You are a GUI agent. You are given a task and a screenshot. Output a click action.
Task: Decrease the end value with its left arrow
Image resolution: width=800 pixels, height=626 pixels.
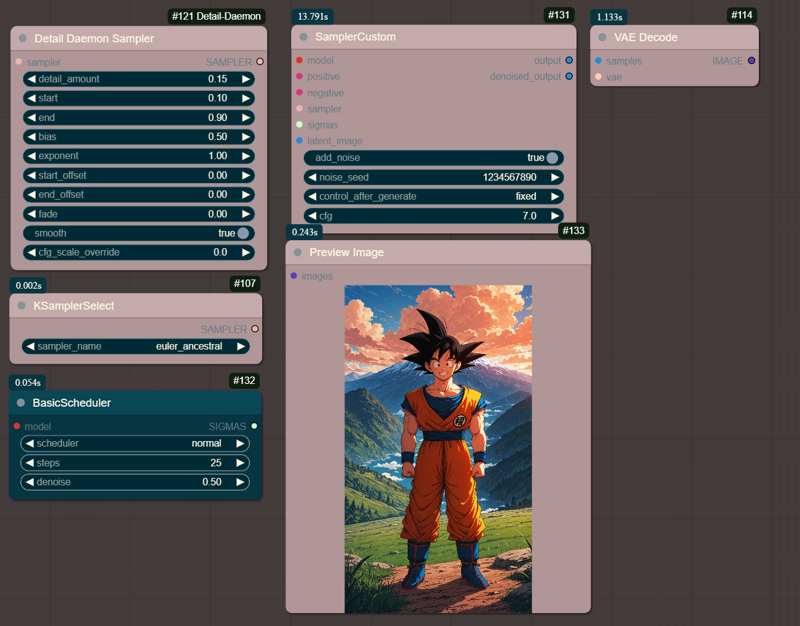click(x=32, y=117)
